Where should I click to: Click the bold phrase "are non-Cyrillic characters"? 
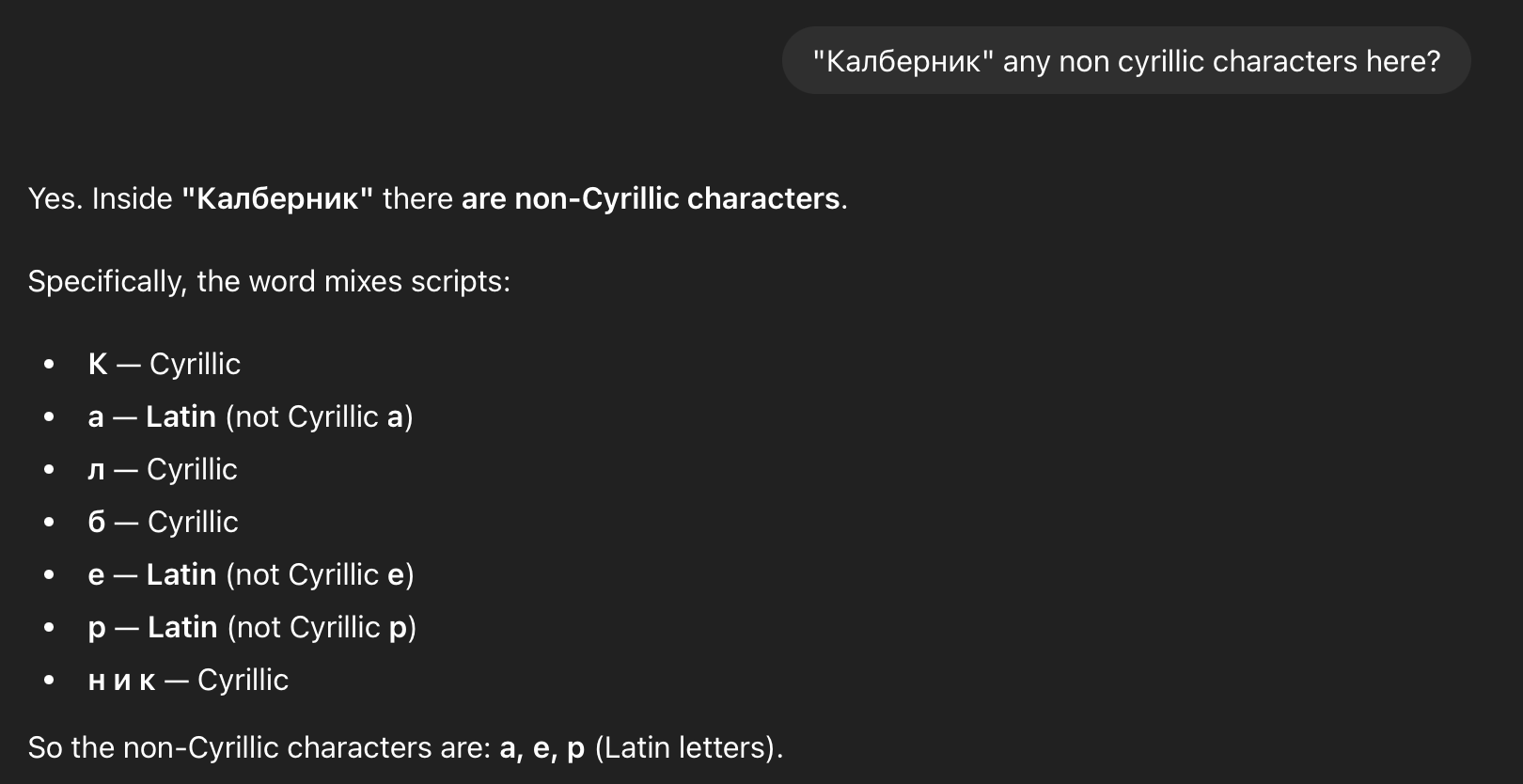pyautogui.click(x=651, y=199)
